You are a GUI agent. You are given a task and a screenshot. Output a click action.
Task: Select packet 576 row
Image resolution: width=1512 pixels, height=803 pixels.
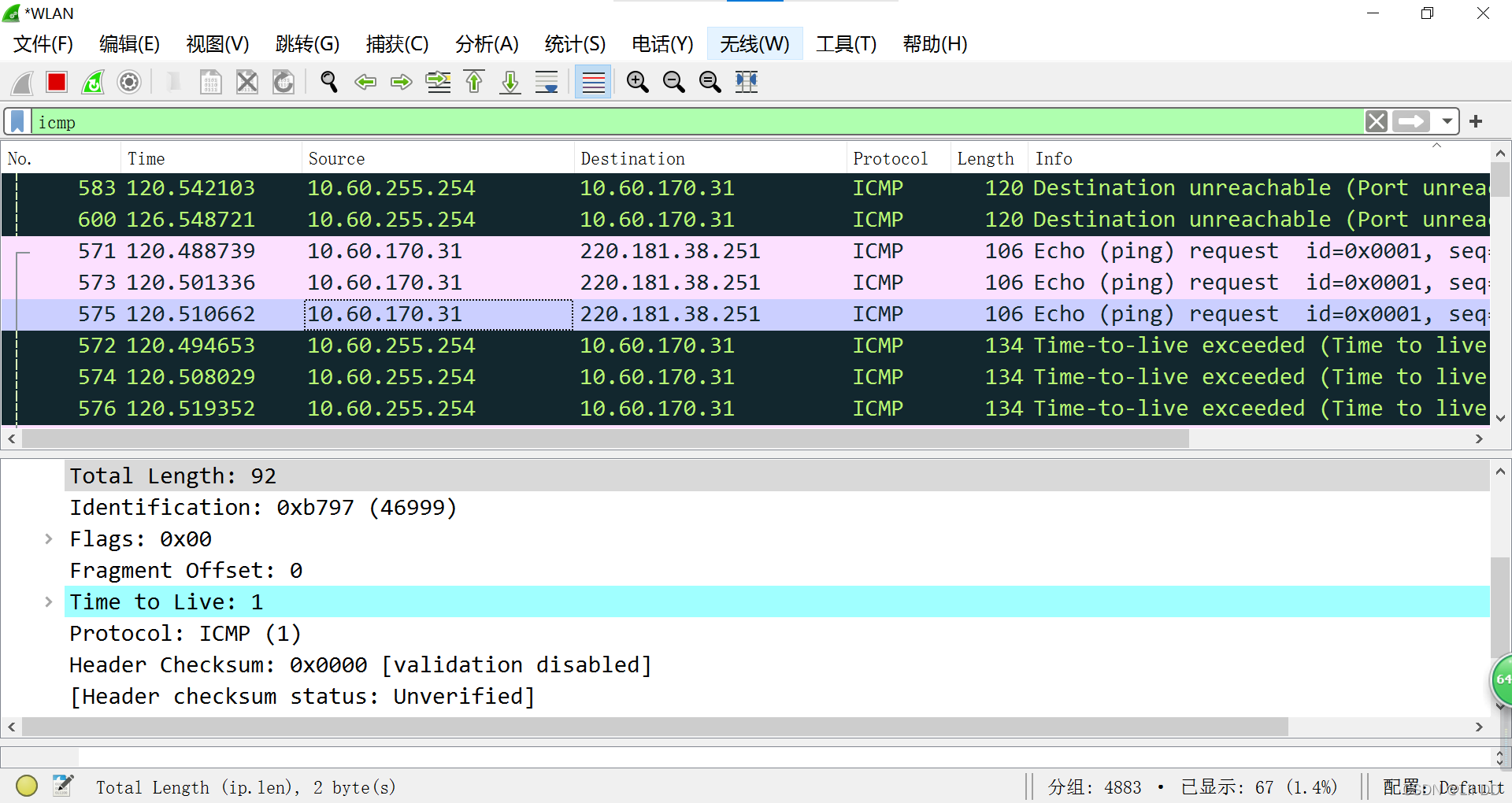point(745,409)
